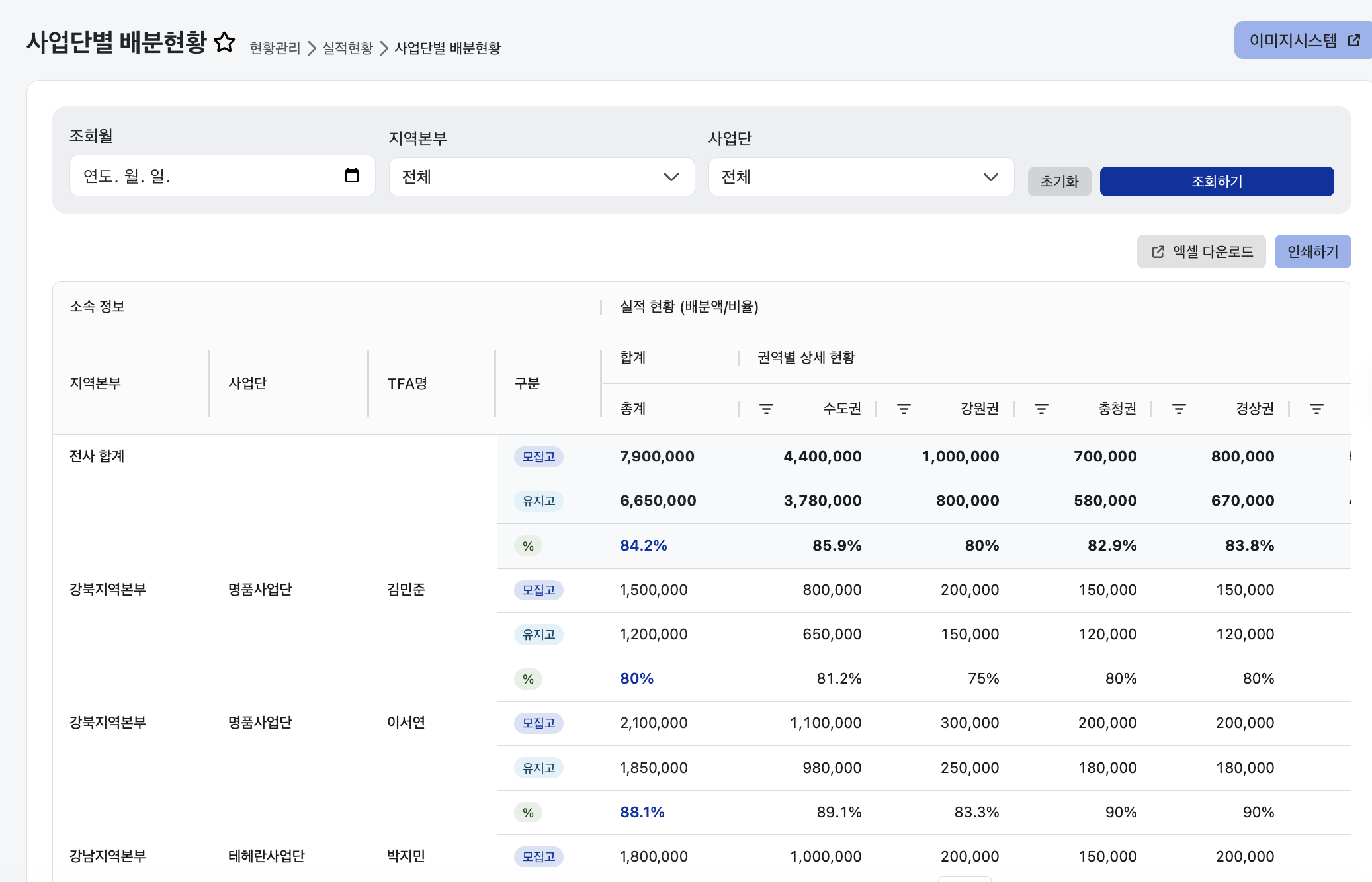Click the 조회하기 search button

(x=1217, y=181)
